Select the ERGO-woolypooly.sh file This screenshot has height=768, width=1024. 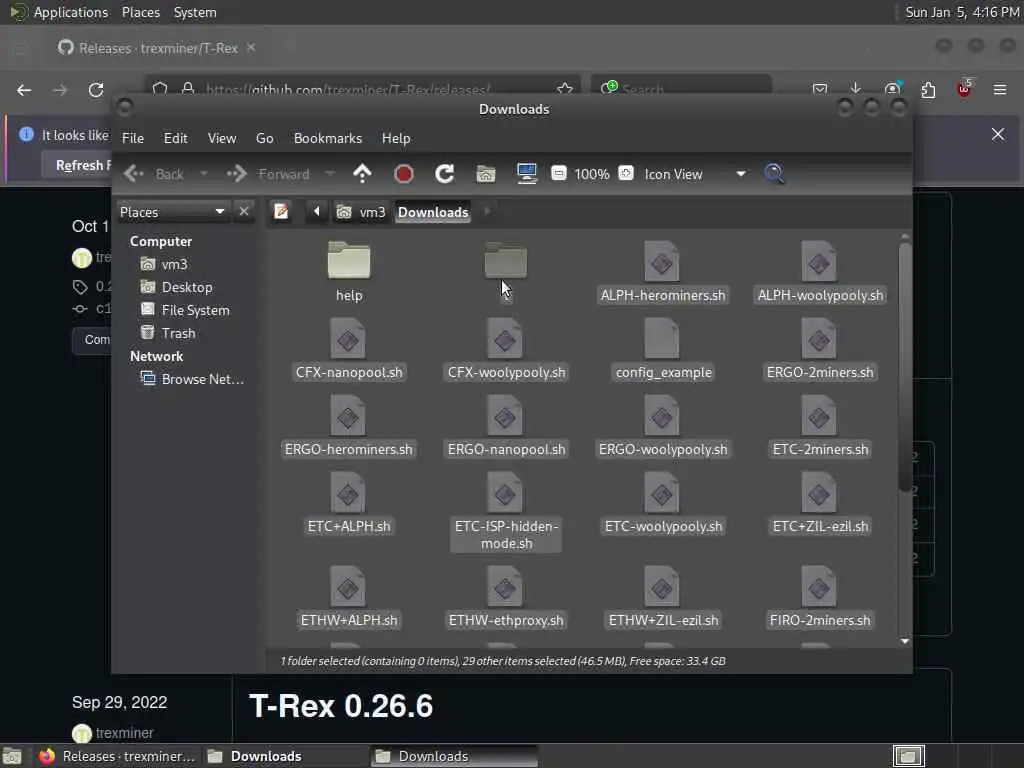663,426
